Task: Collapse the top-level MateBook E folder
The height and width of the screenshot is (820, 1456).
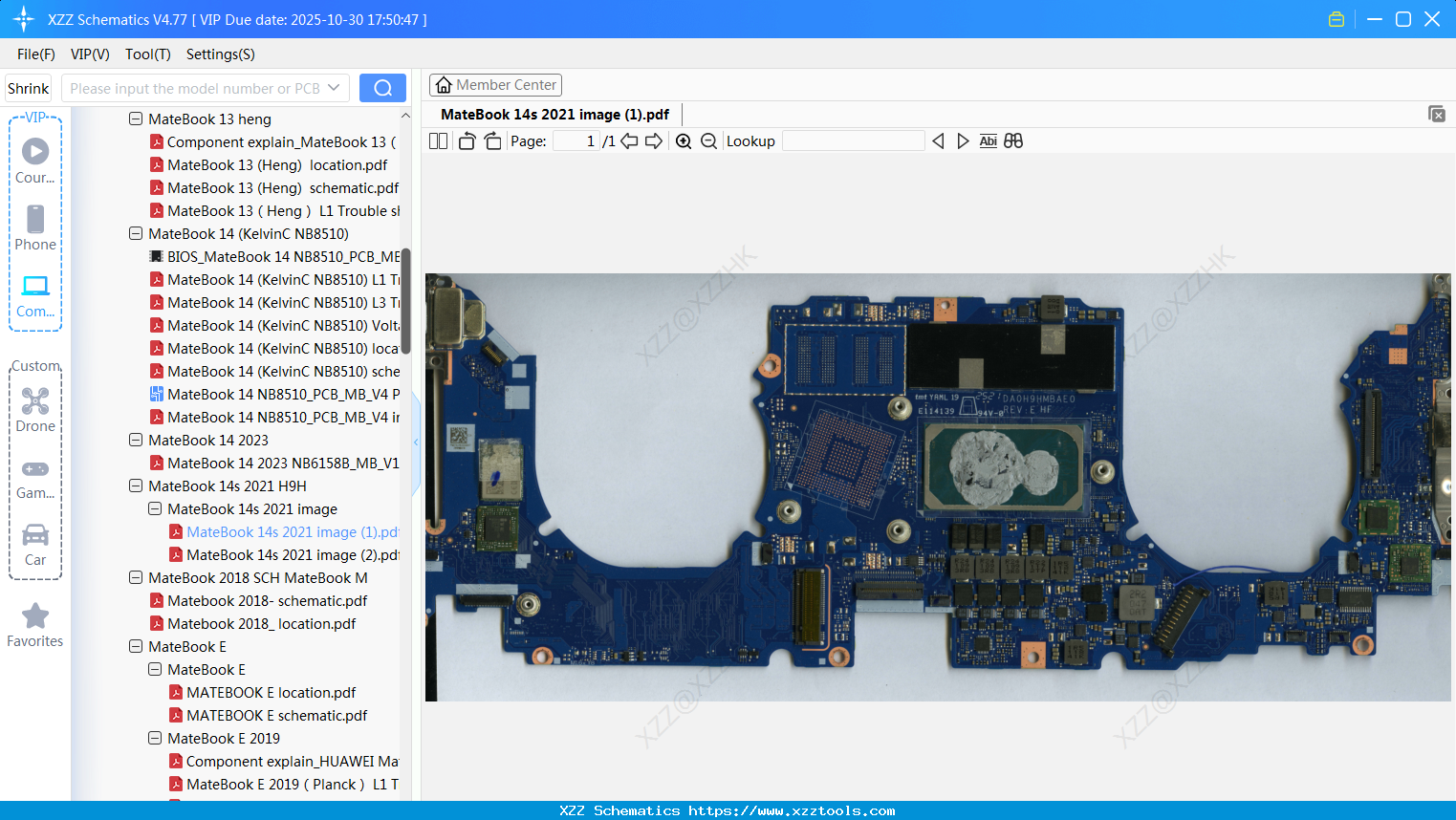Action: coord(136,647)
